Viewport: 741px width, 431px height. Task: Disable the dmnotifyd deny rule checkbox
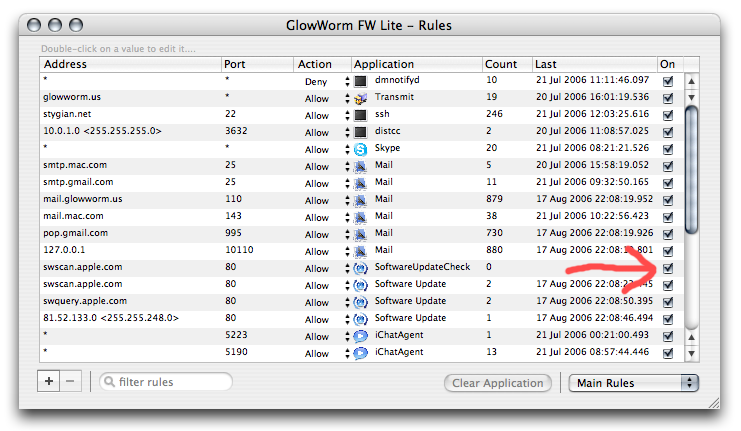pos(668,81)
